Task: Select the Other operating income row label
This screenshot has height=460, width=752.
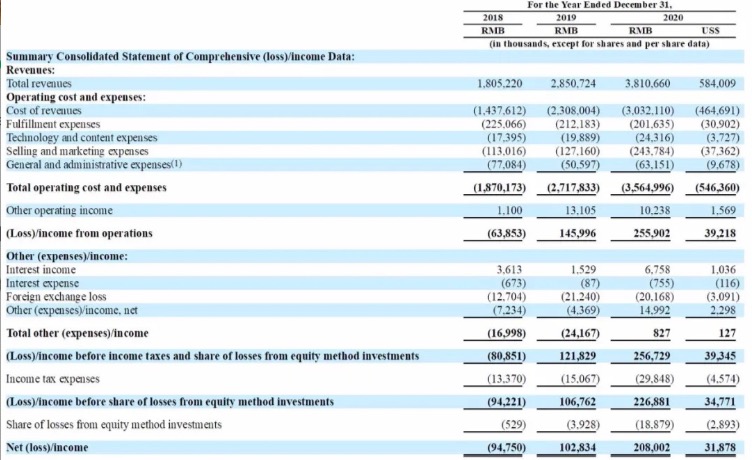Action: pos(59,211)
